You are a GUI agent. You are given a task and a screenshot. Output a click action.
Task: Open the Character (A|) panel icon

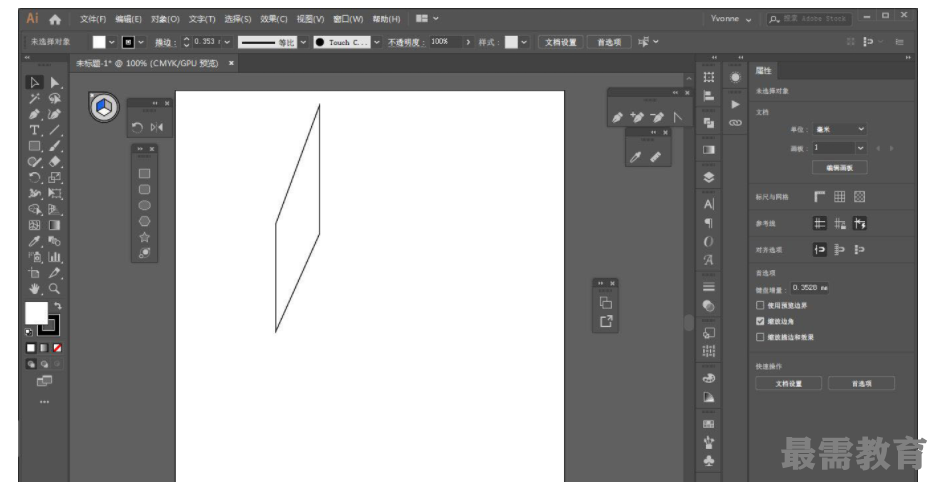709,204
